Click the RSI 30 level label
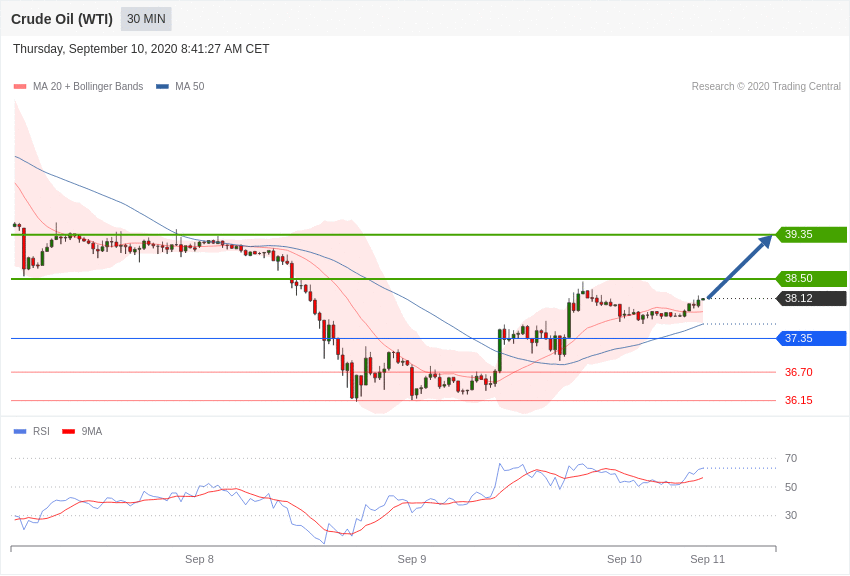Image resolution: width=850 pixels, height=576 pixels. coord(791,515)
